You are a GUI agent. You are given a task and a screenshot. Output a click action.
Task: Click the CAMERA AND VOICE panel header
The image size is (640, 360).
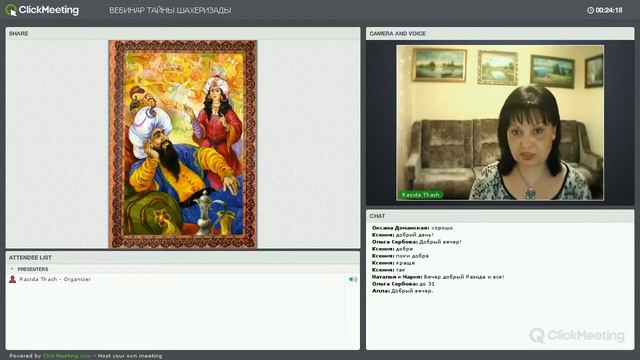pos(500,33)
